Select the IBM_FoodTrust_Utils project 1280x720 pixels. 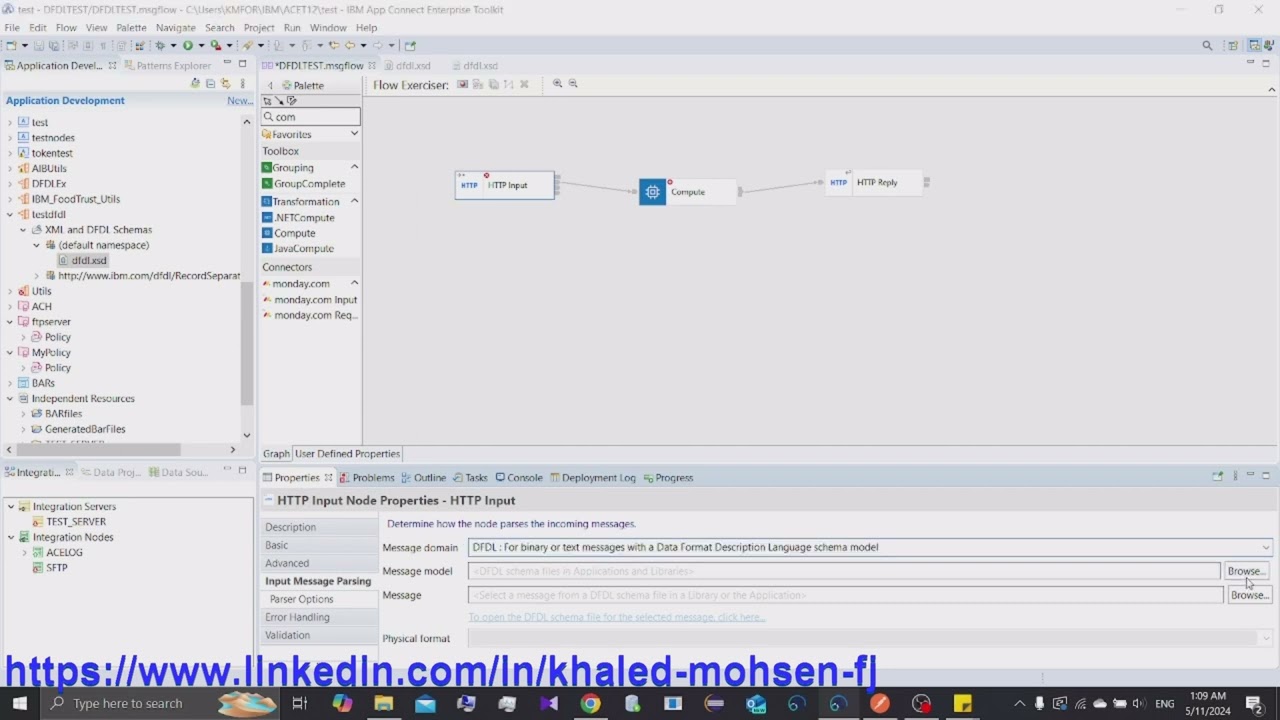[75, 199]
